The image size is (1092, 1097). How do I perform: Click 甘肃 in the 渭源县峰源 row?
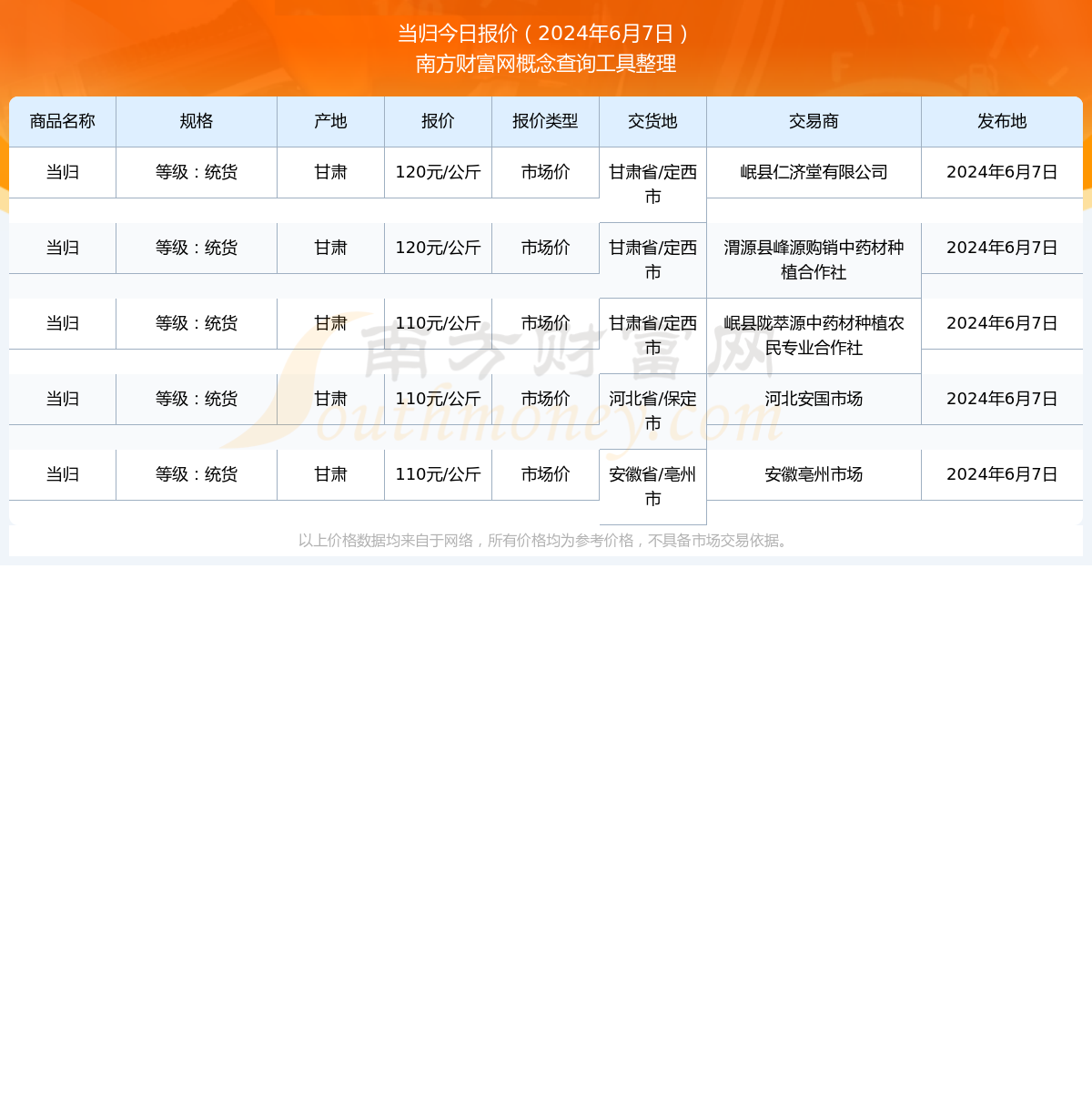pyautogui.click(x=330, y=248)
